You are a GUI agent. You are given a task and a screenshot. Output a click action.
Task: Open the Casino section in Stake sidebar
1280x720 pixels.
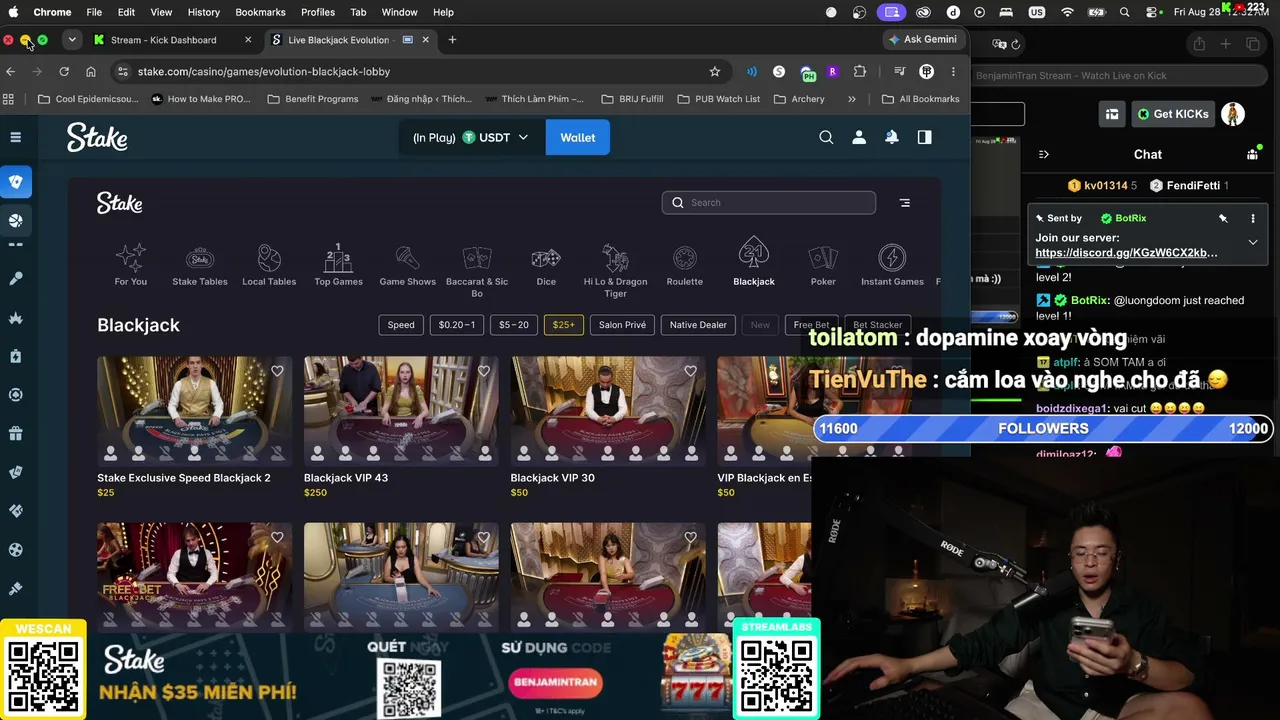16,182
